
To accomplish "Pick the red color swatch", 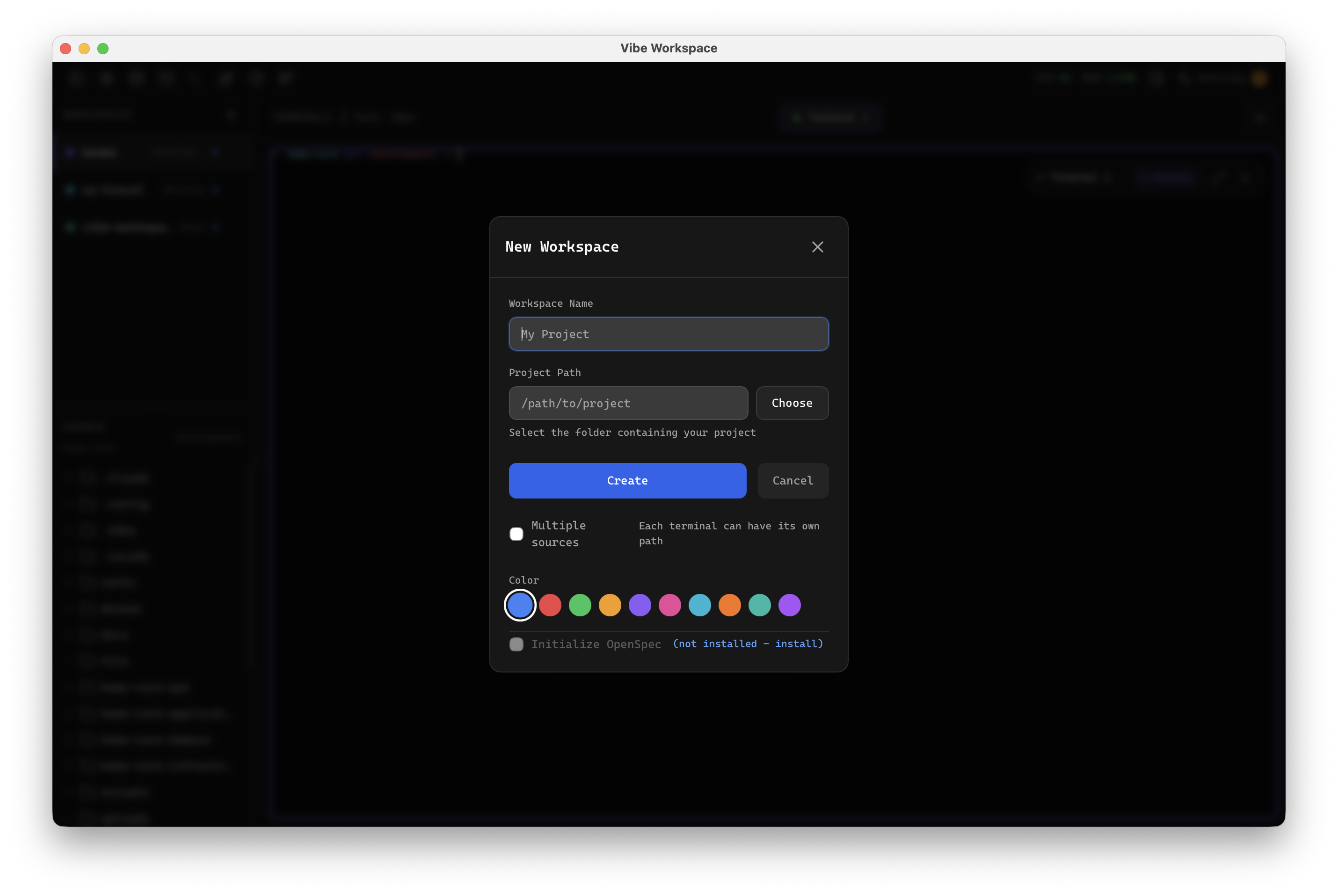I will pyautogui.click(x=550, y=605).
